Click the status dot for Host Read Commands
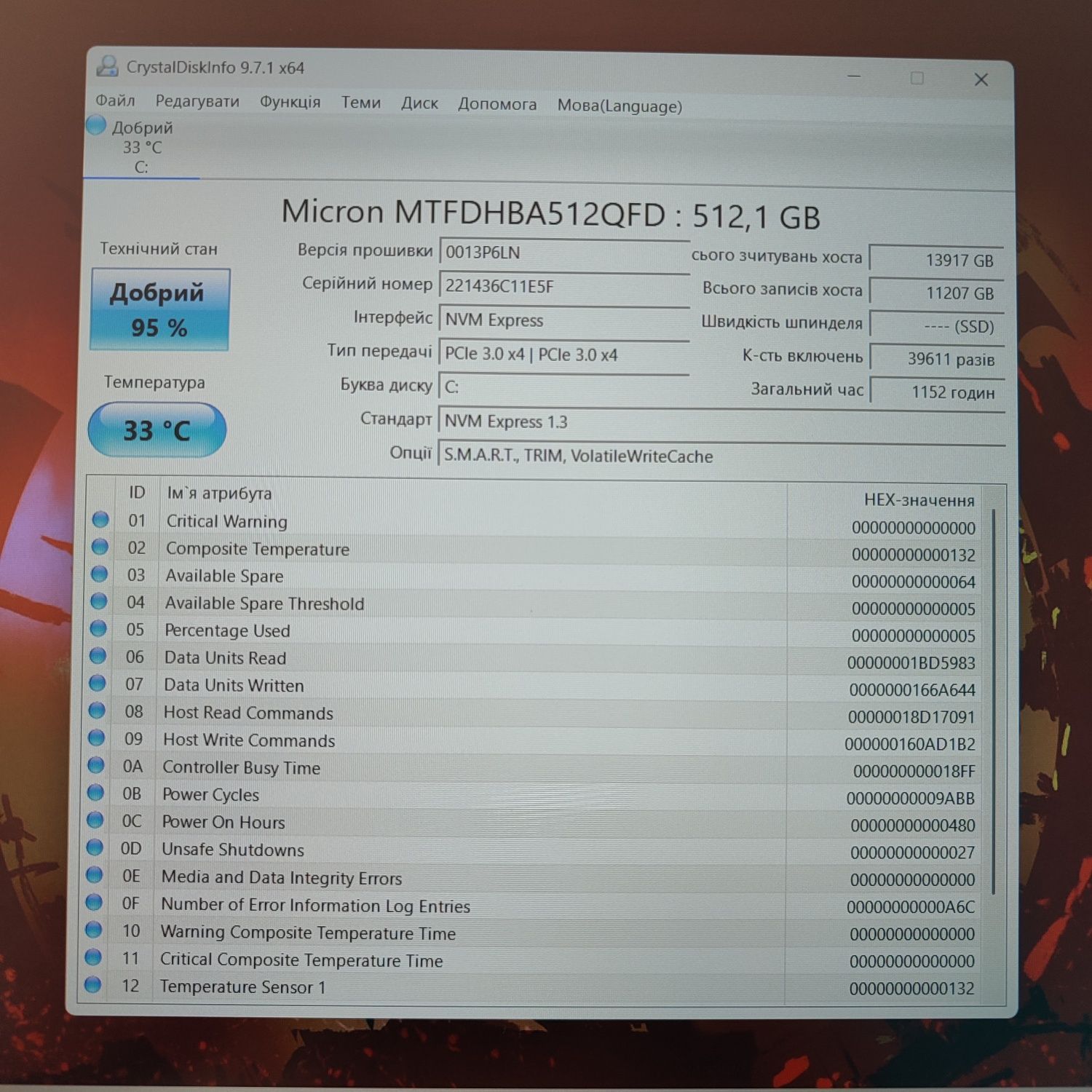This screenshot has width=1092, height=1092. click(x=97, y=711)
